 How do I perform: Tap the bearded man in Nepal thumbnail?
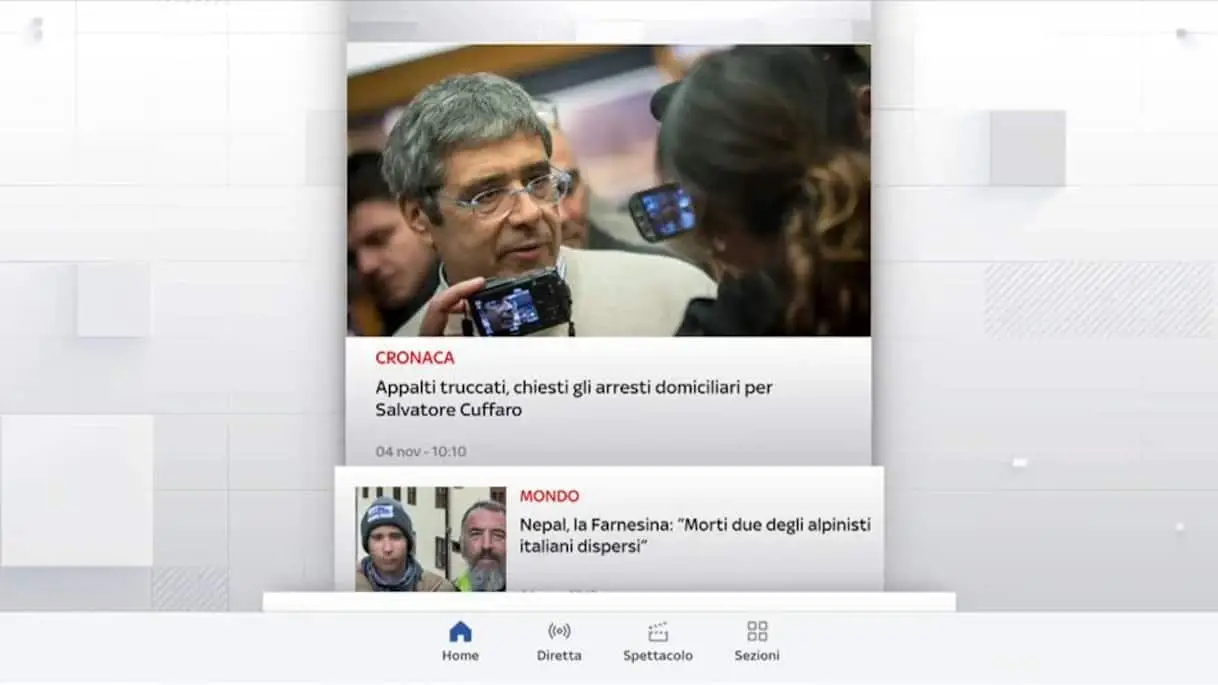pyautogui.click(x=482, y=545)
